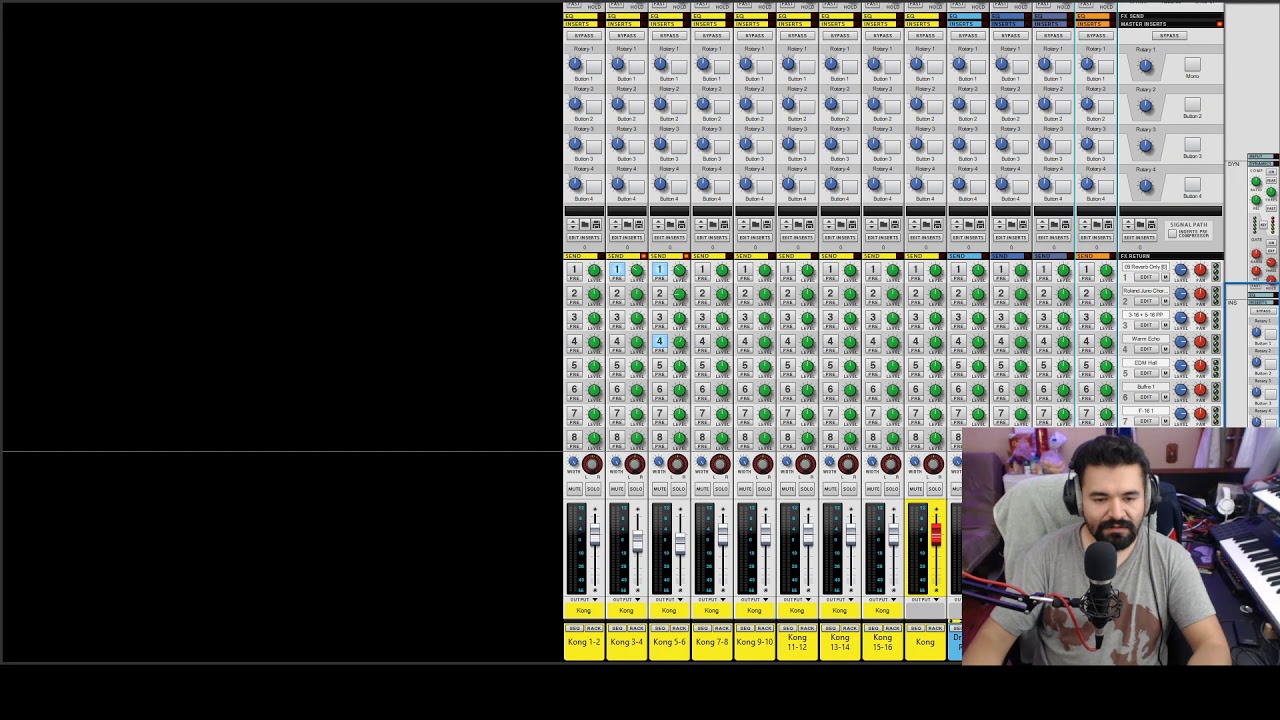Step insert patch arrows on Kong 1-2
The width and height of the screenshot is (1280, 720).
[x=573, y=224]
